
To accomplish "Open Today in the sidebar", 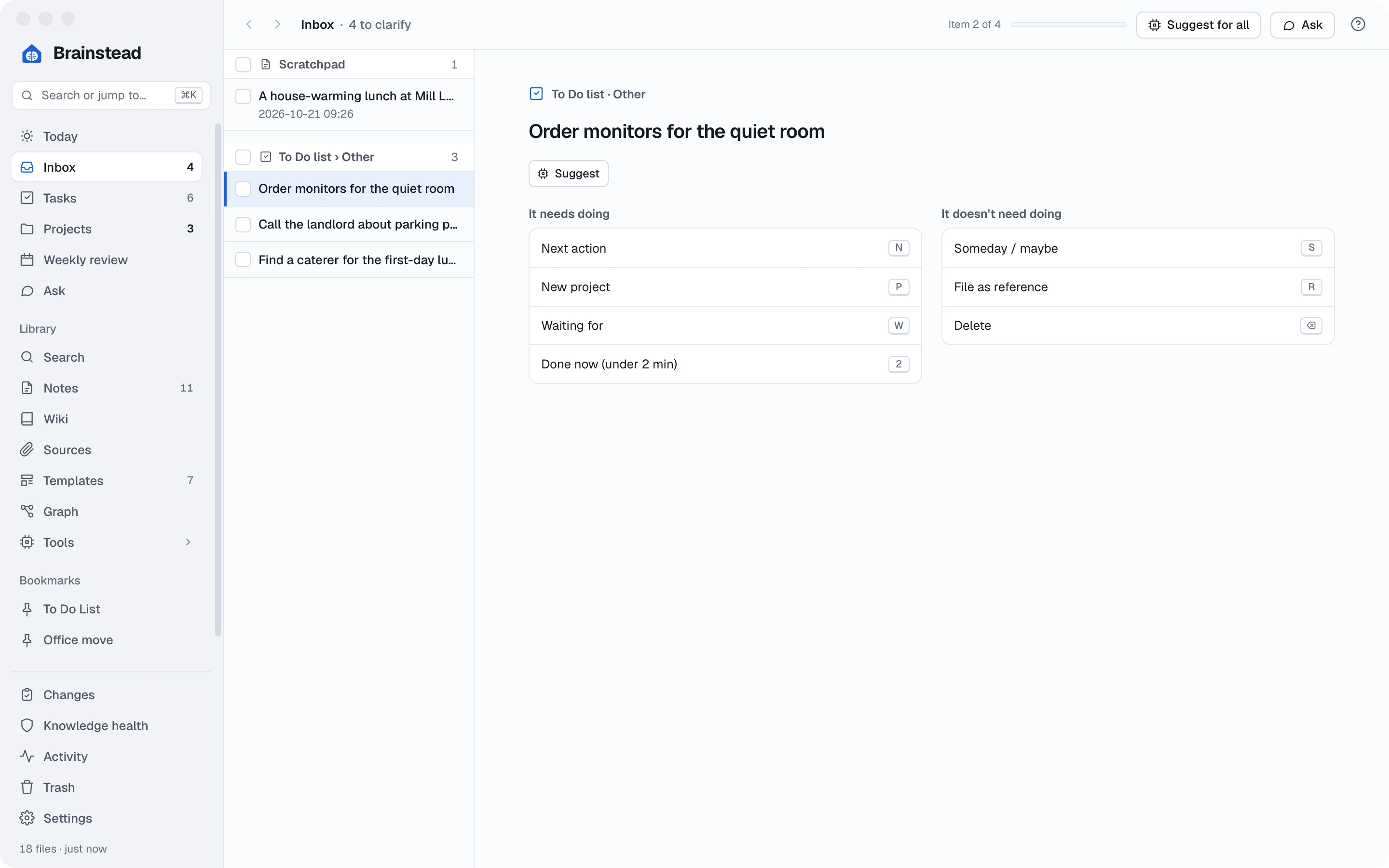I will pyautogui.click(x=107, y=136).
